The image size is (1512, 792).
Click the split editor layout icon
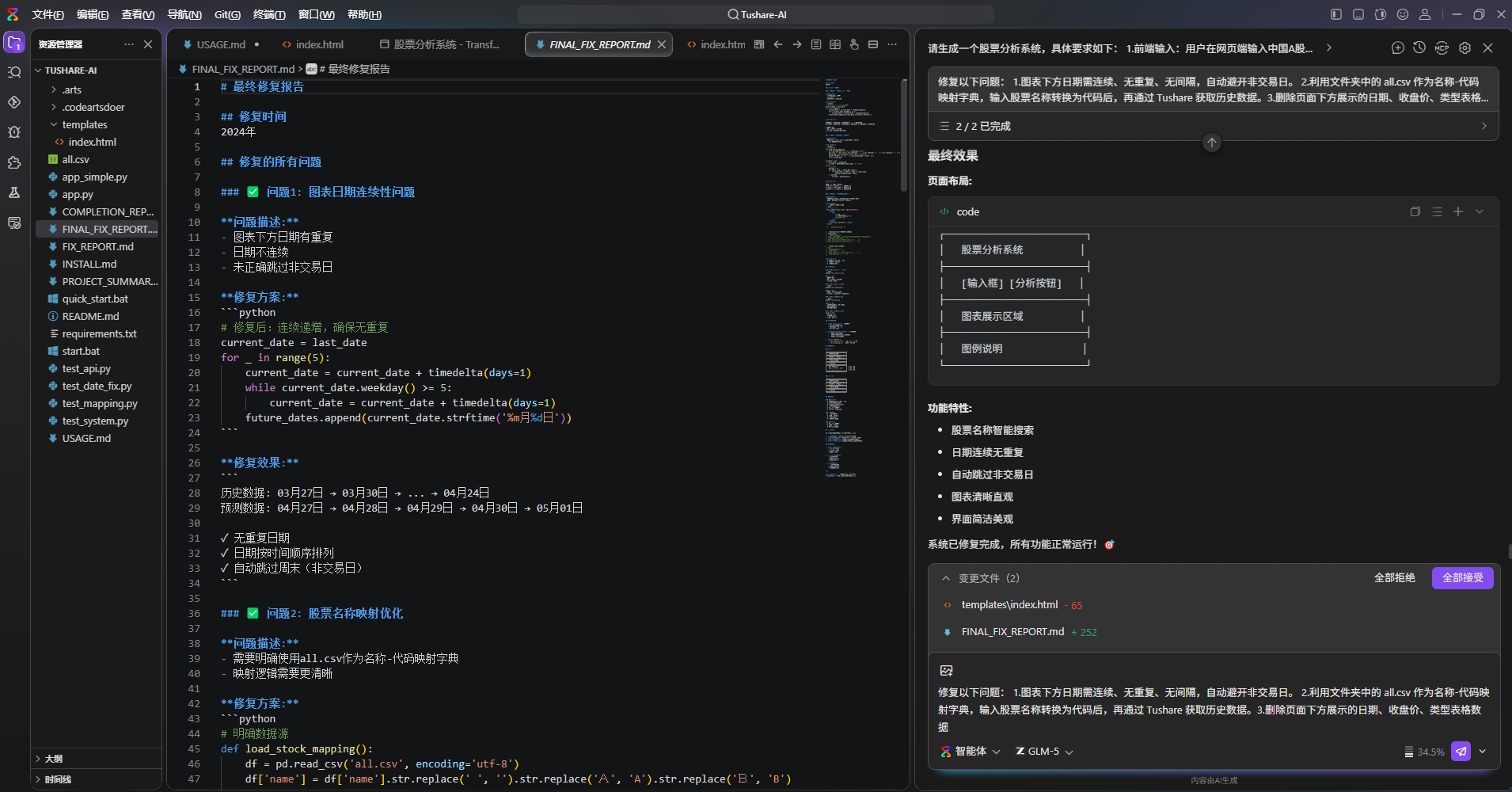tap(873, 44)
